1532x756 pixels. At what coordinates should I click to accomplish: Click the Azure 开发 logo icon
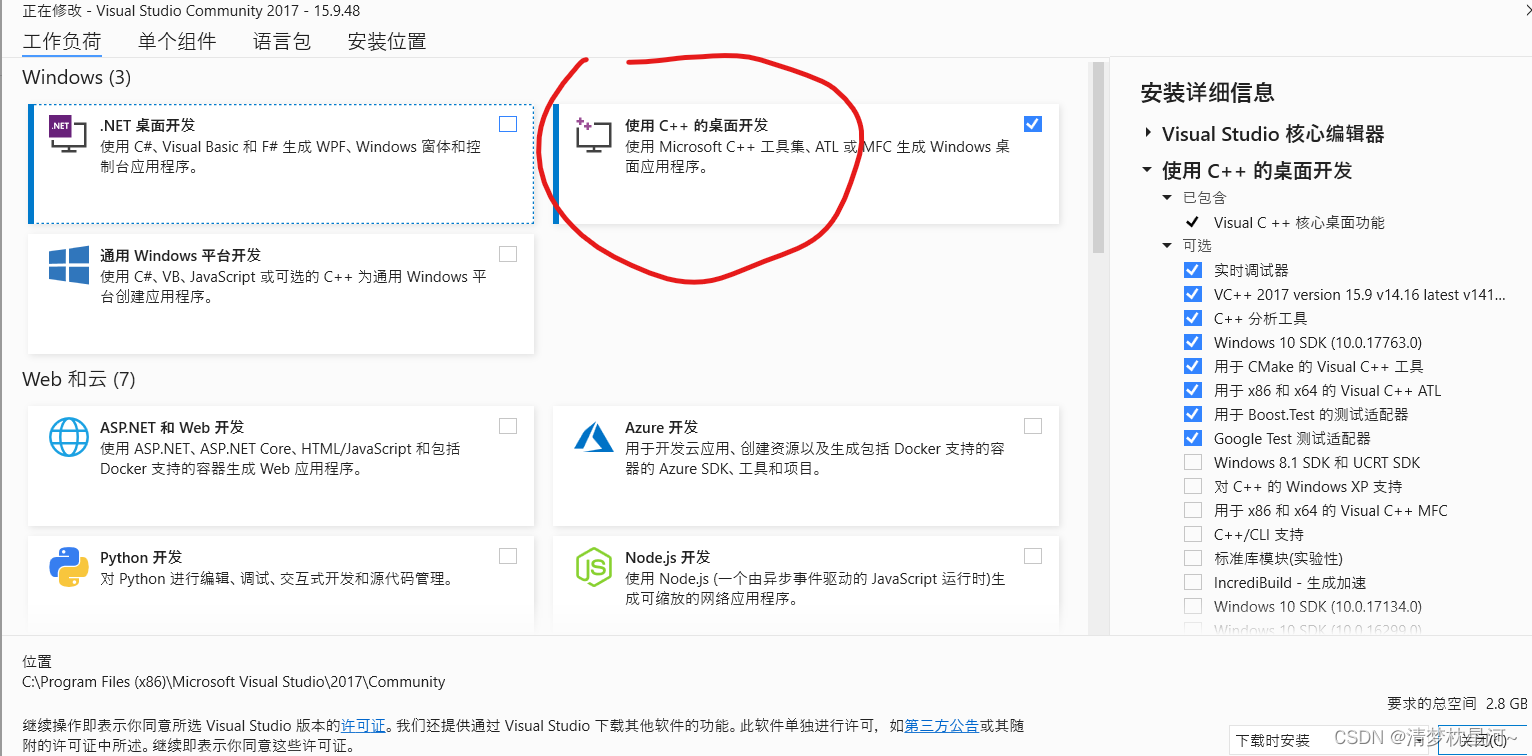(x=593, y=436)
